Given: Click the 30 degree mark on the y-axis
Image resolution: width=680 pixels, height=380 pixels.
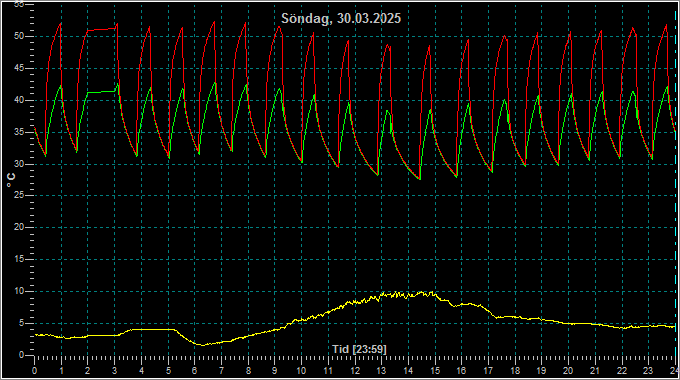Looking at the screenshot, I should pos(19,164).
